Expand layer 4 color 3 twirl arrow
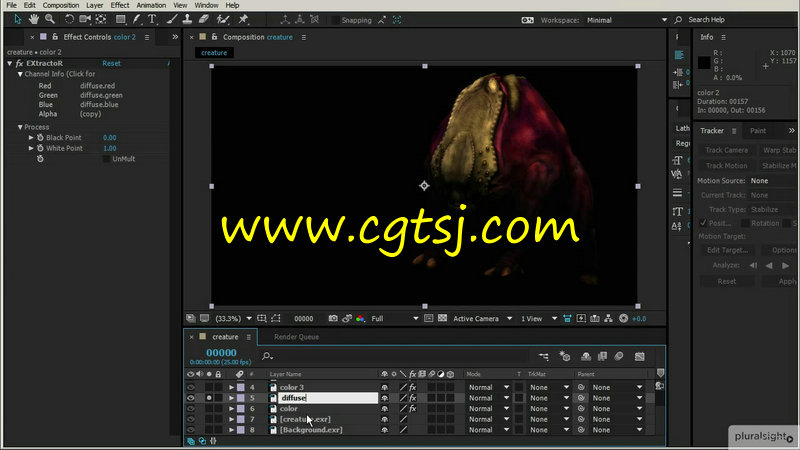 click(x=231, y=387)
